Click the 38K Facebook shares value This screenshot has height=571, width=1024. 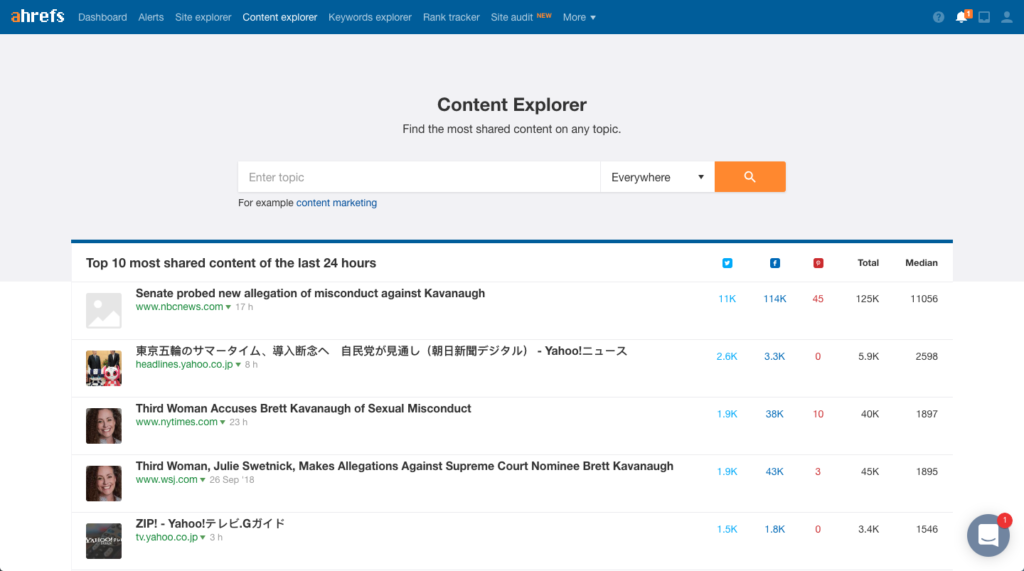775,414
